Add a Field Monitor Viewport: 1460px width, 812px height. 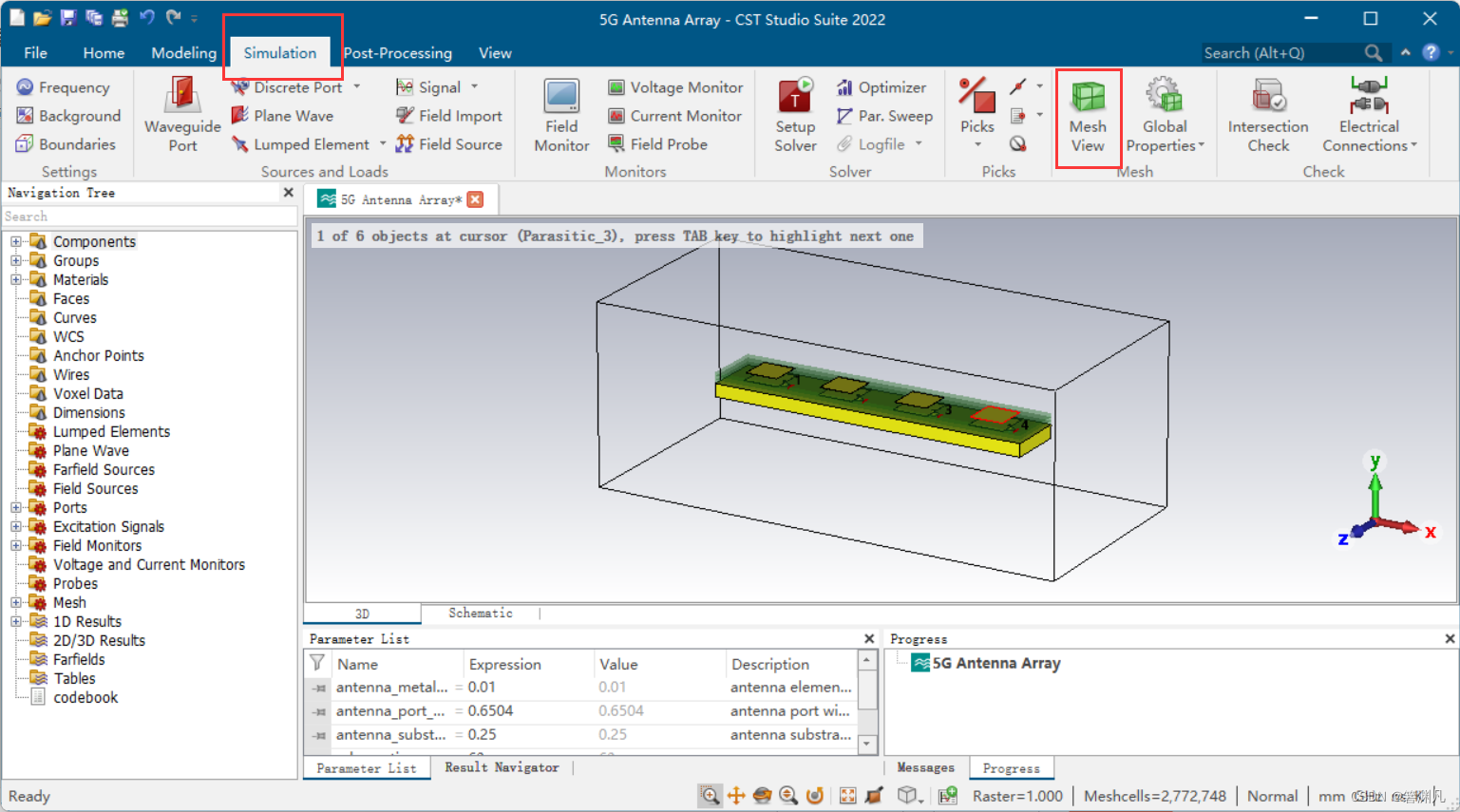point(561,115)
